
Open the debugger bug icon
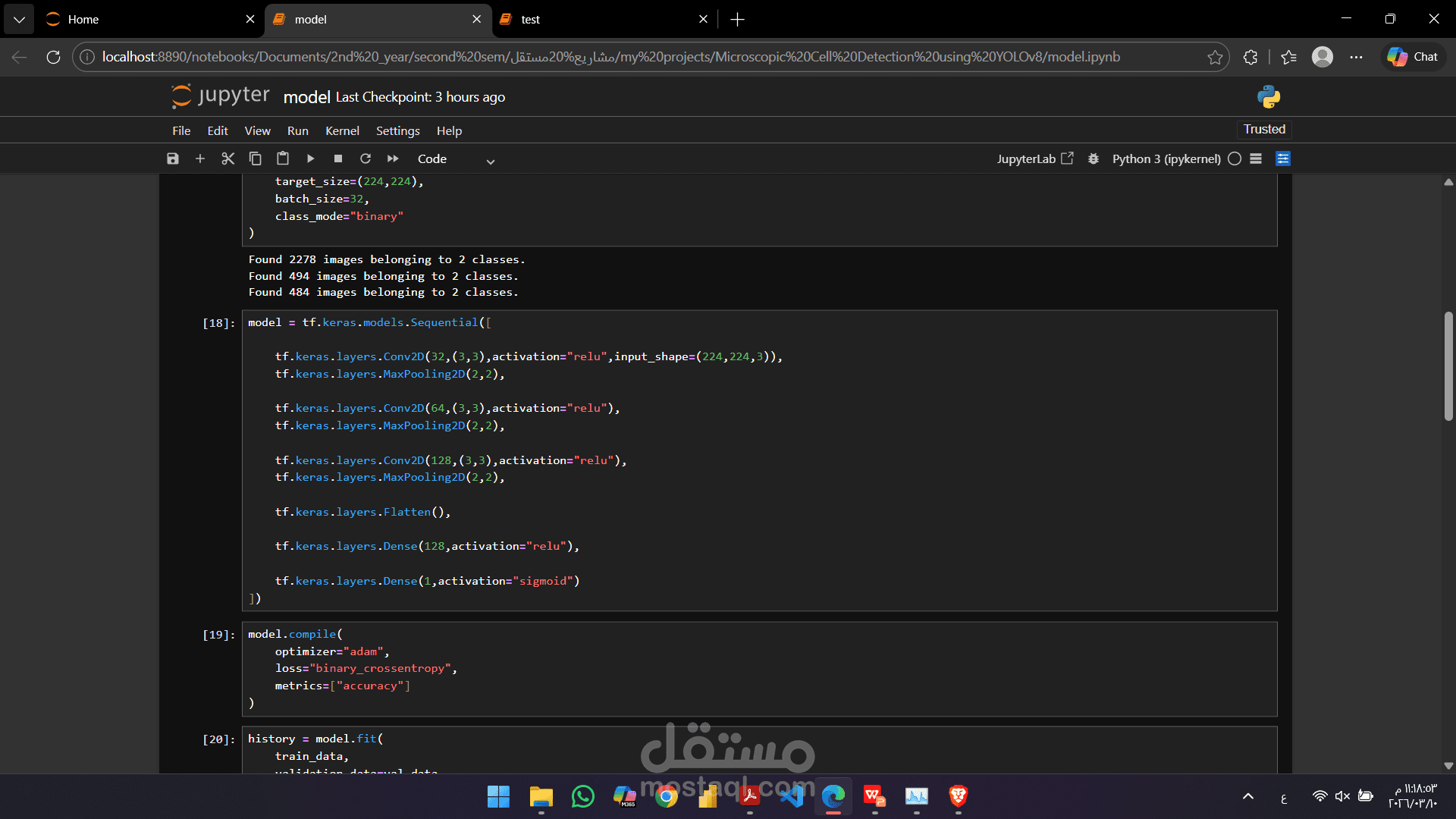pos(1093,158)
